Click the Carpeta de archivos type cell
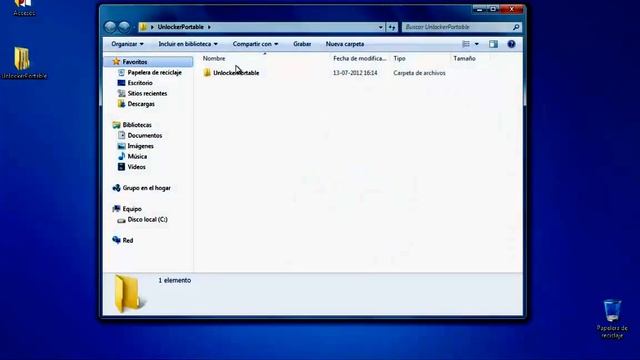 419,73
